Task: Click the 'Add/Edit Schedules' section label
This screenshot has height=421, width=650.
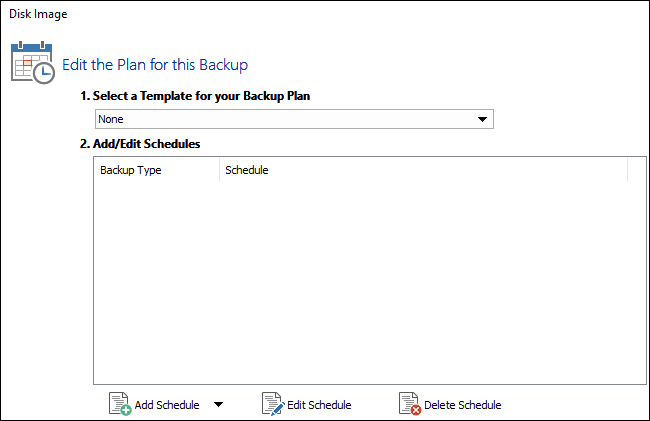Action: click(x=139, y=144)
